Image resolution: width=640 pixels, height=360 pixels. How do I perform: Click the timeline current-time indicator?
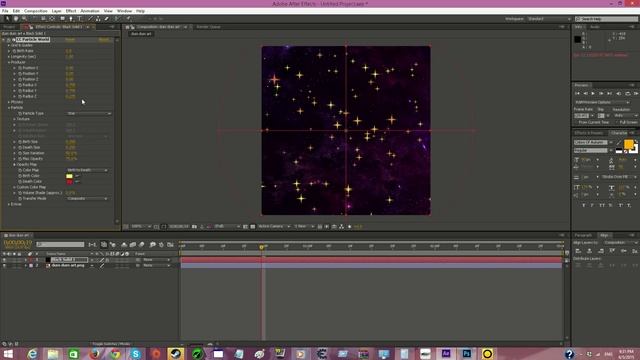click(x=262, y=247)
